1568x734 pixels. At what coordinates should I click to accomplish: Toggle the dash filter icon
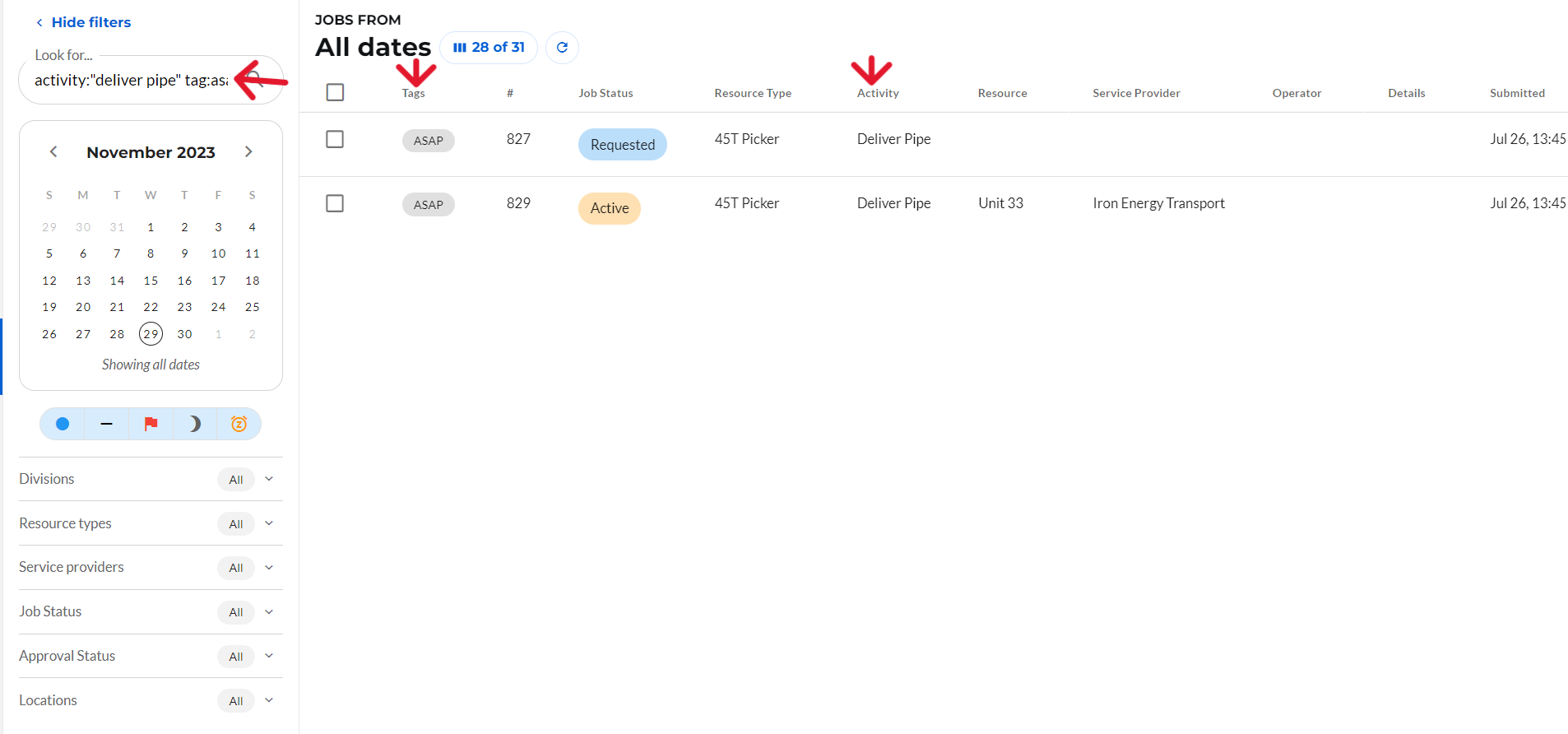point(106,424)
